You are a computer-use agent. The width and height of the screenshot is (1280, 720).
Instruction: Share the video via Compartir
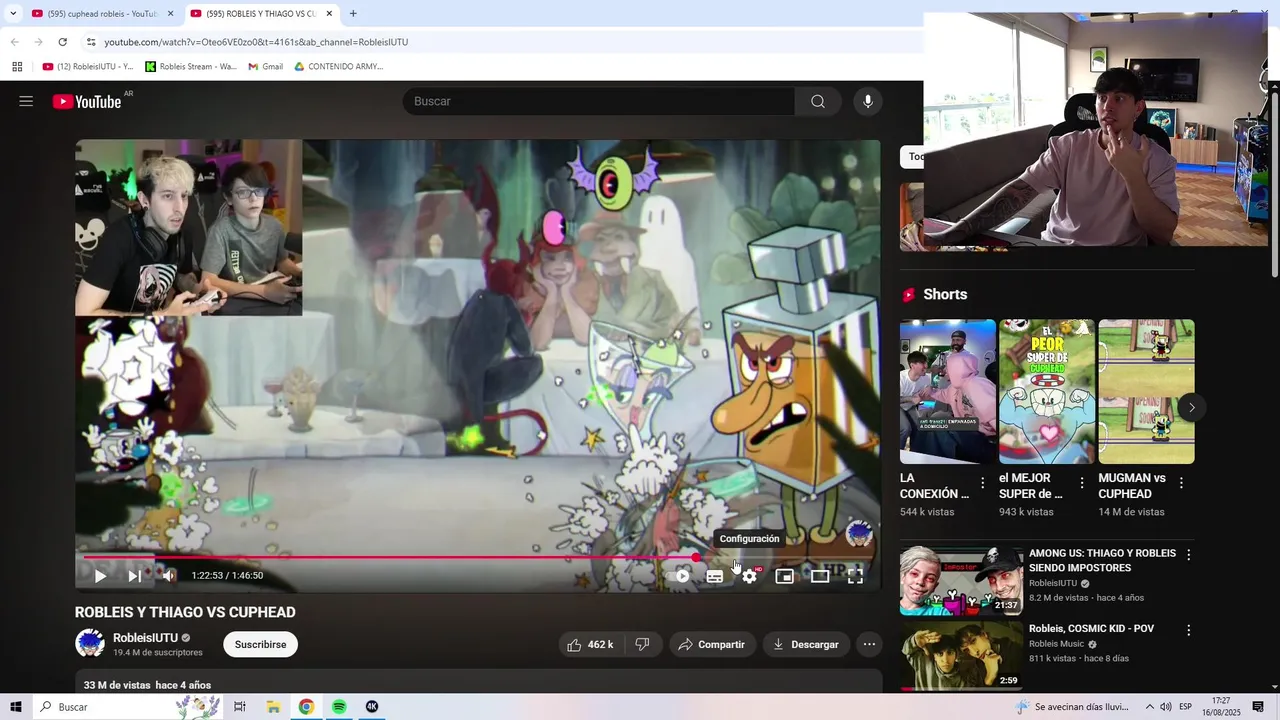(711, 645)
